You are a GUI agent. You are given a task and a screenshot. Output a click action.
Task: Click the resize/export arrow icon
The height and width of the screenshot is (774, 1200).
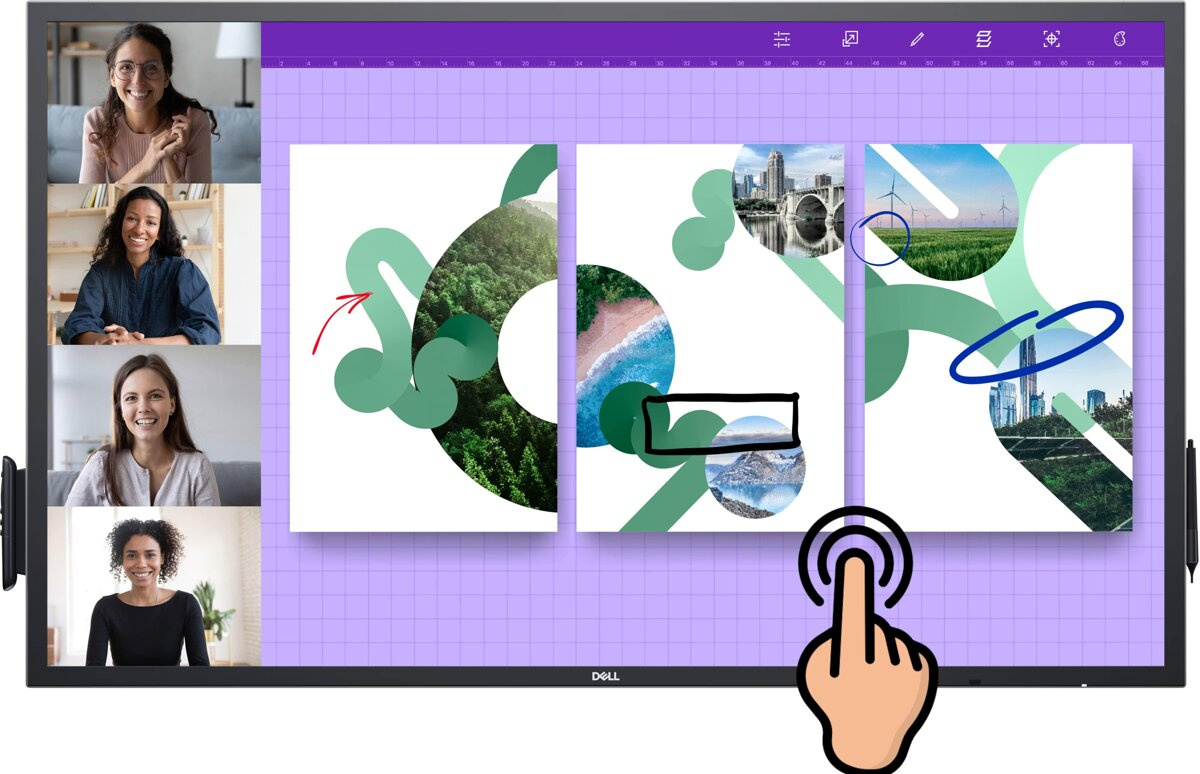pyautogui.click(x=849, y=39)
